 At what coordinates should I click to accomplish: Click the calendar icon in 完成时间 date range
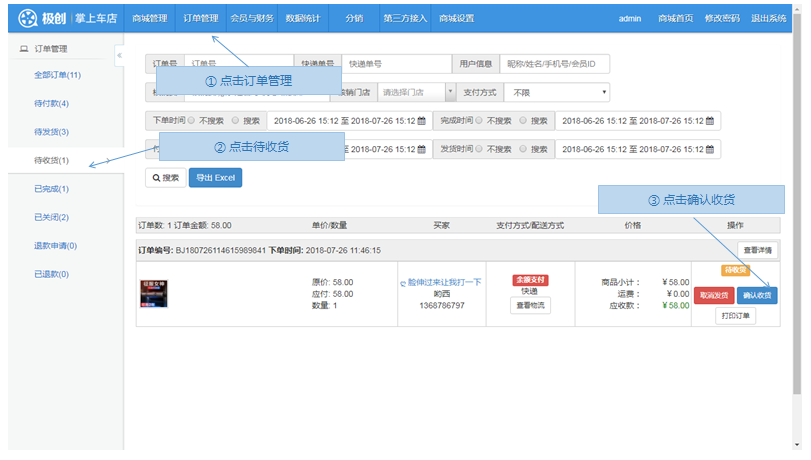pos(710,121)
